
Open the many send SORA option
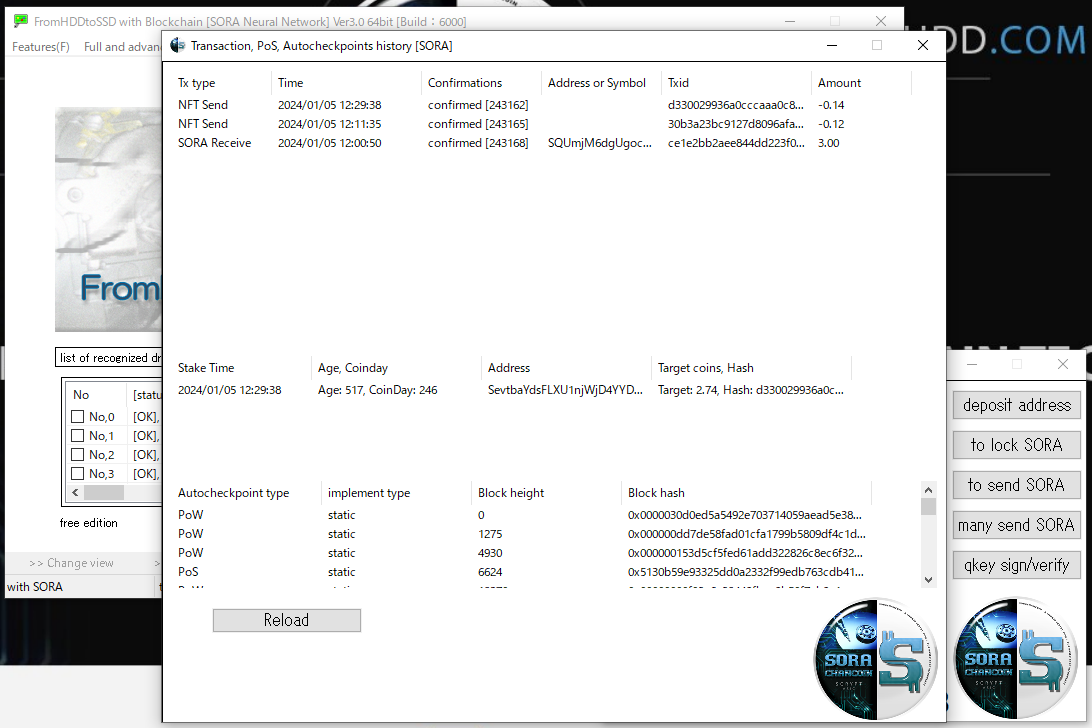click(x=1016, y=525)
